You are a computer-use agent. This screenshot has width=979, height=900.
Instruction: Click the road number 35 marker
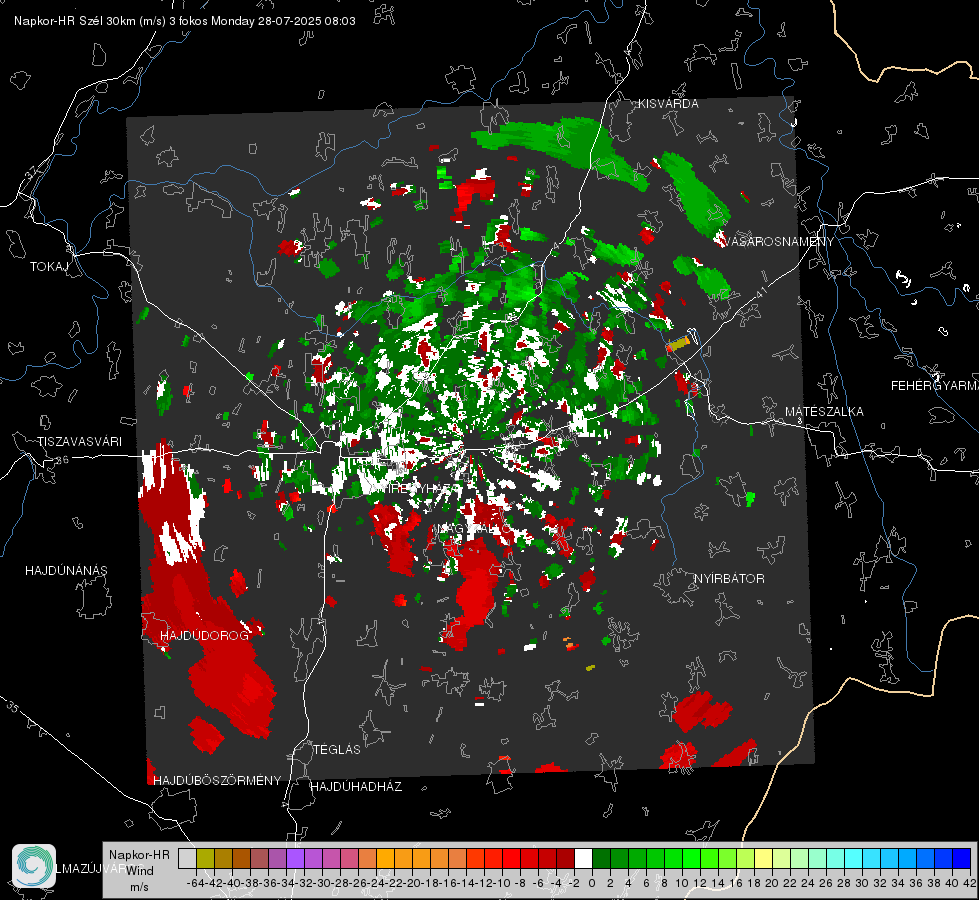(12, 708)
